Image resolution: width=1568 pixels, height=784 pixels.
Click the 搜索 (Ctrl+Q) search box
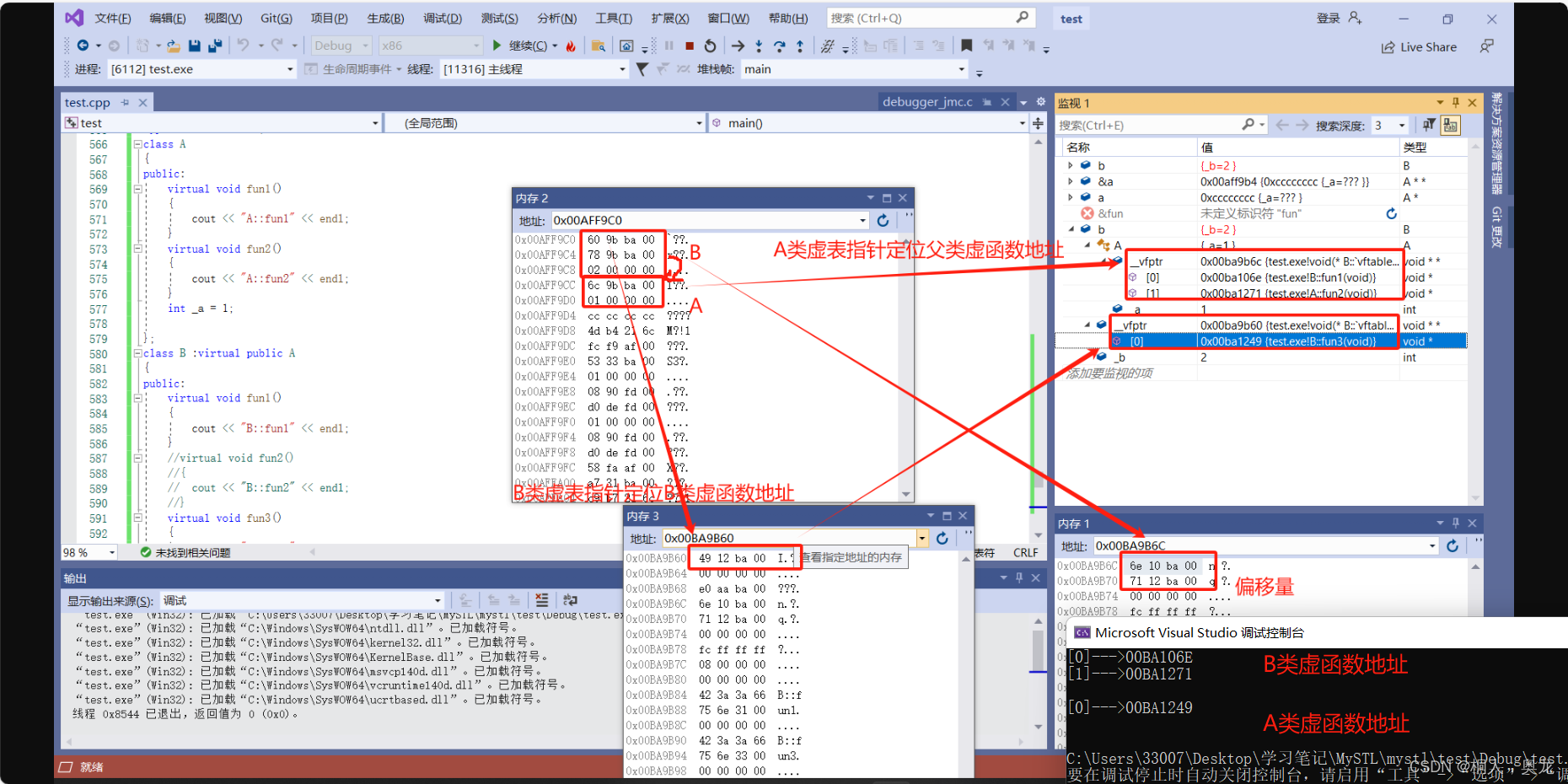(929, 18)
